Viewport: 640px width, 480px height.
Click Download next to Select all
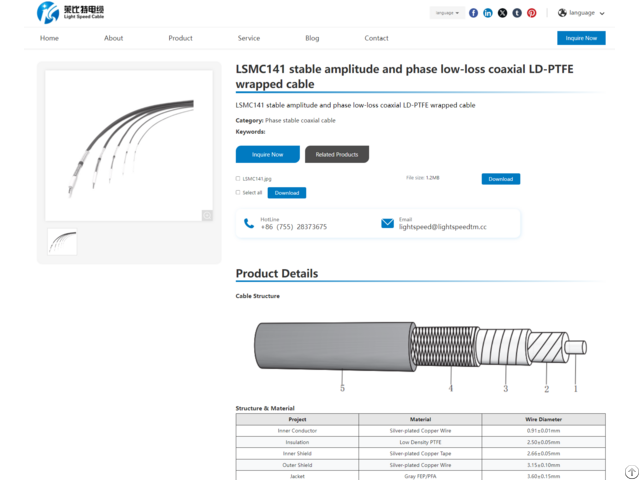pyautogui.click(x=287, y=193)
